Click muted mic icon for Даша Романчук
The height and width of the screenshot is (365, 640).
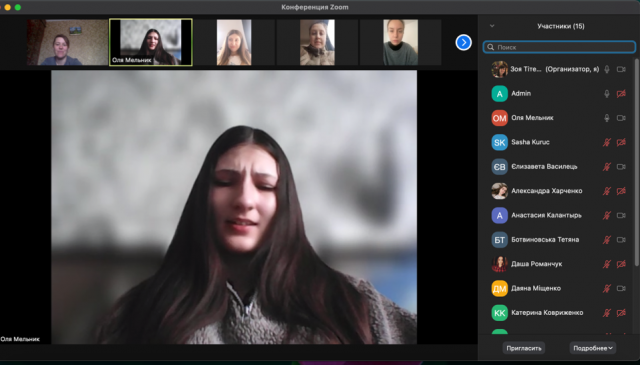click(607, 264)
